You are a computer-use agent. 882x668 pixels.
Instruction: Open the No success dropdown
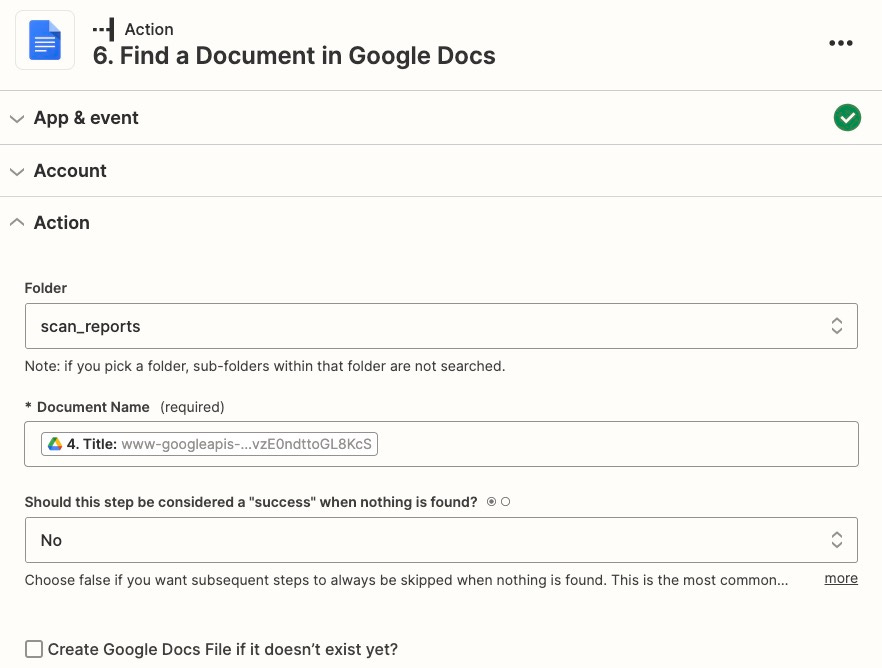tap(441, 540)
